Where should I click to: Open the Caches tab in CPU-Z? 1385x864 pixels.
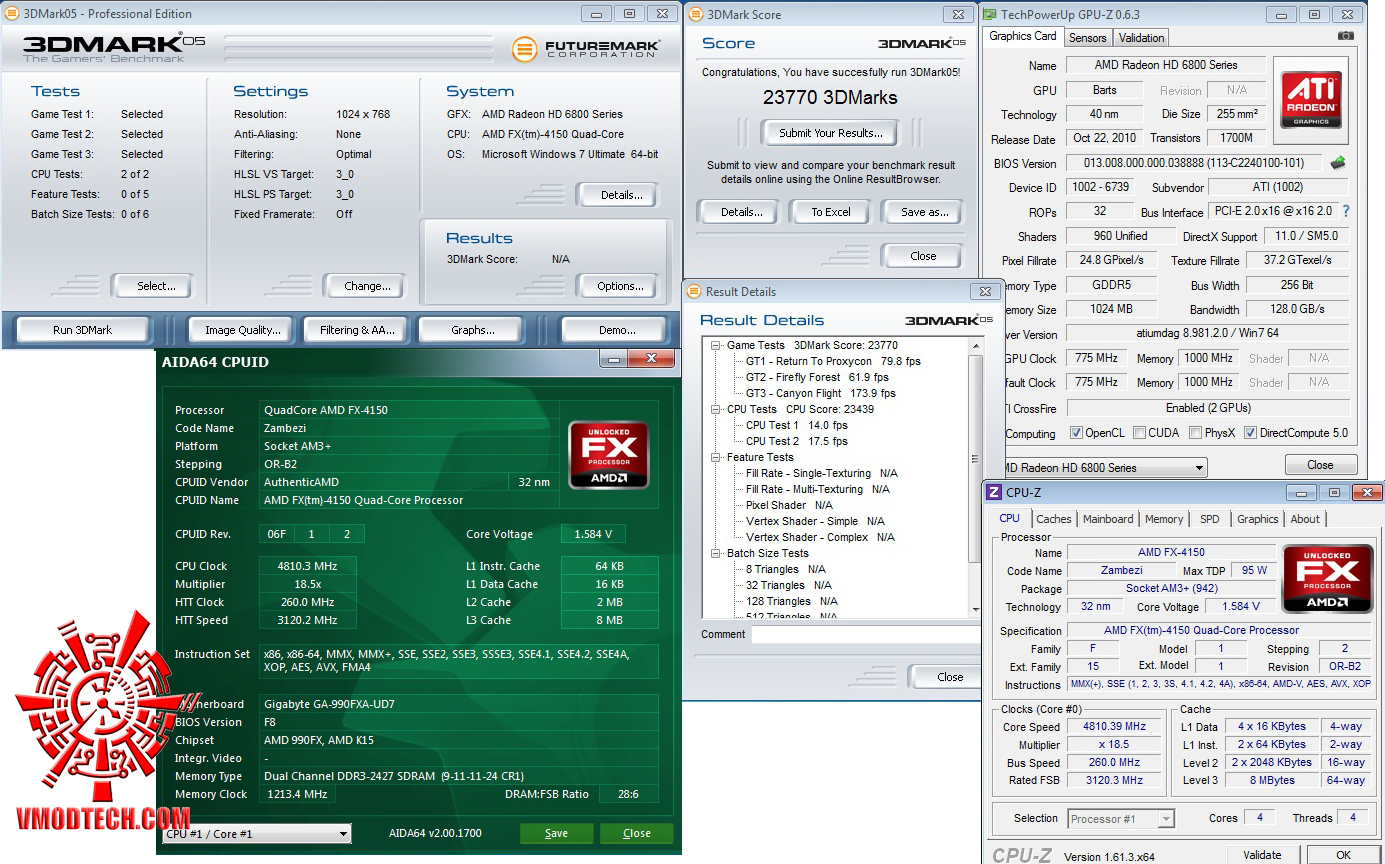click(x=1054, y=519)
